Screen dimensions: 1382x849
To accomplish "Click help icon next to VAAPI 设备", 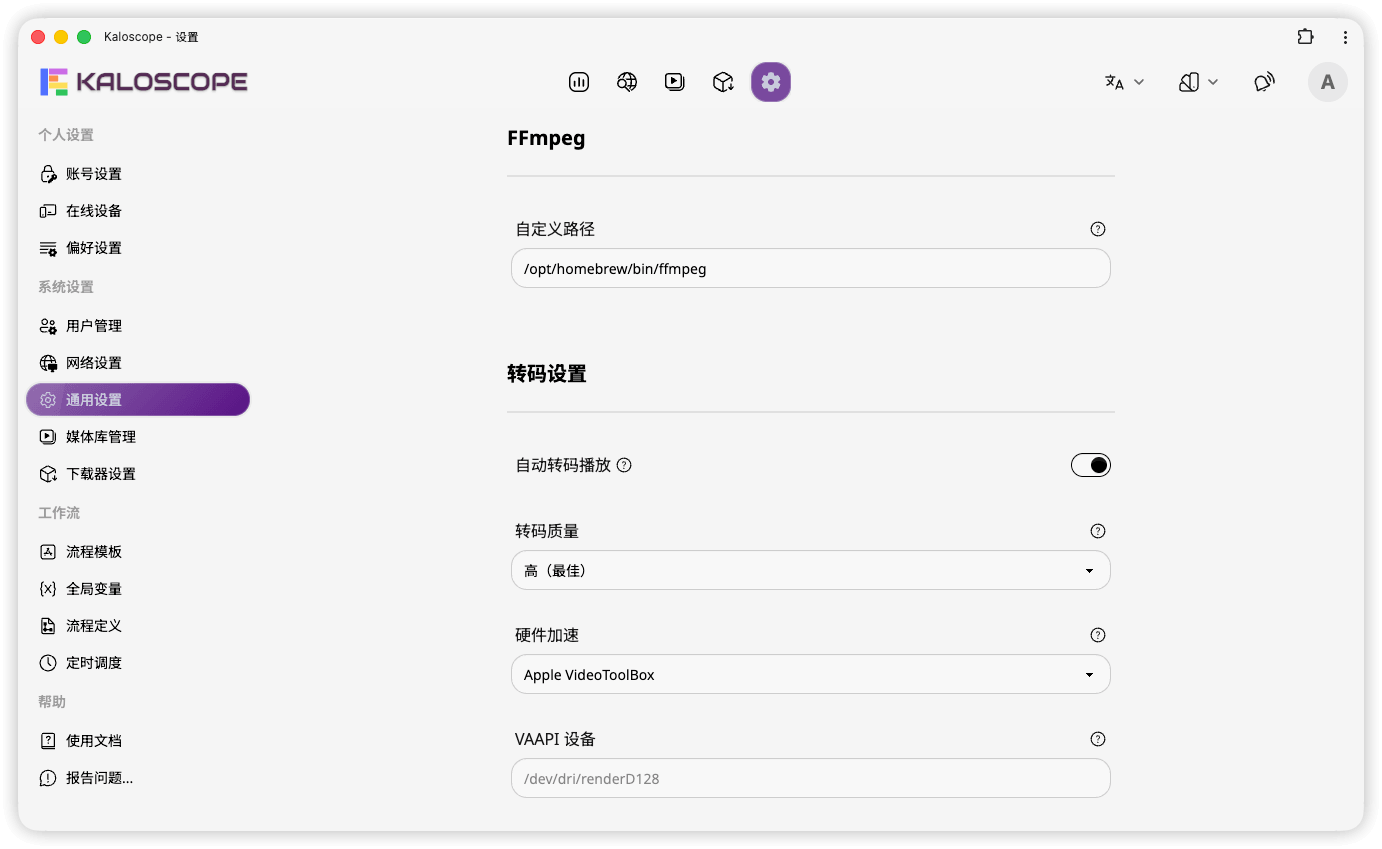I will 1098,739.
